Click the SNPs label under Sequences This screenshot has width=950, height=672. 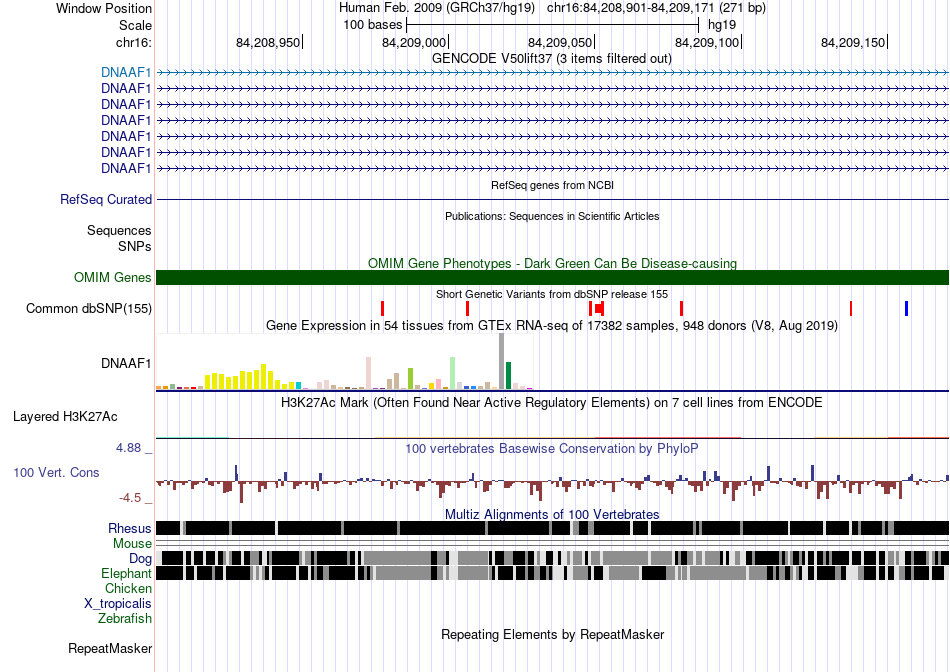[135, 247]
